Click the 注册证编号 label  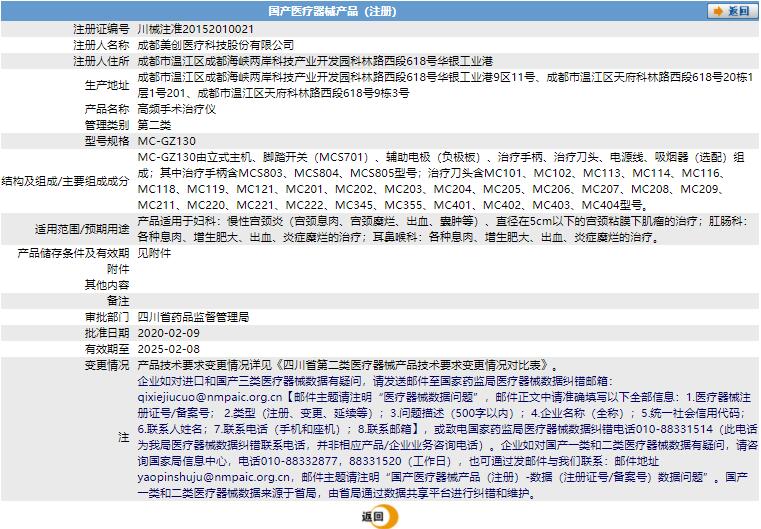point(101,29)
